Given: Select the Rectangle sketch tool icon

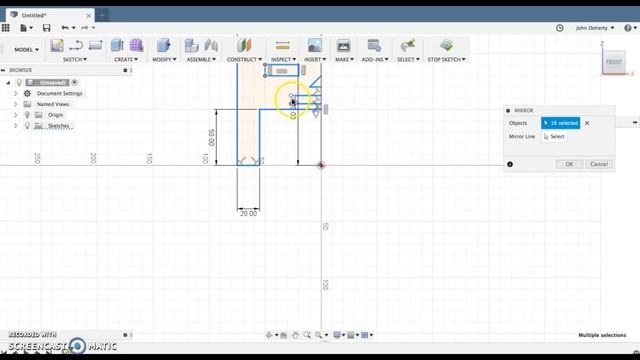Looking at the screenshot, I should (x=95, y=45).
